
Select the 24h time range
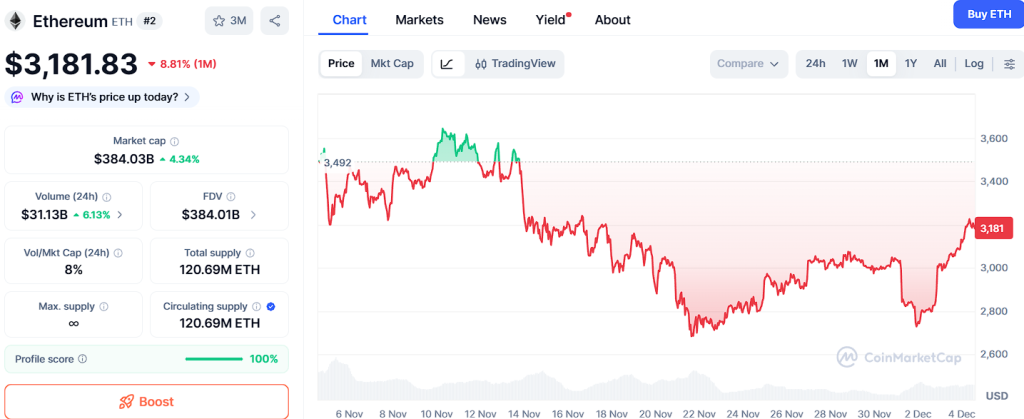(x=815, y=64)
